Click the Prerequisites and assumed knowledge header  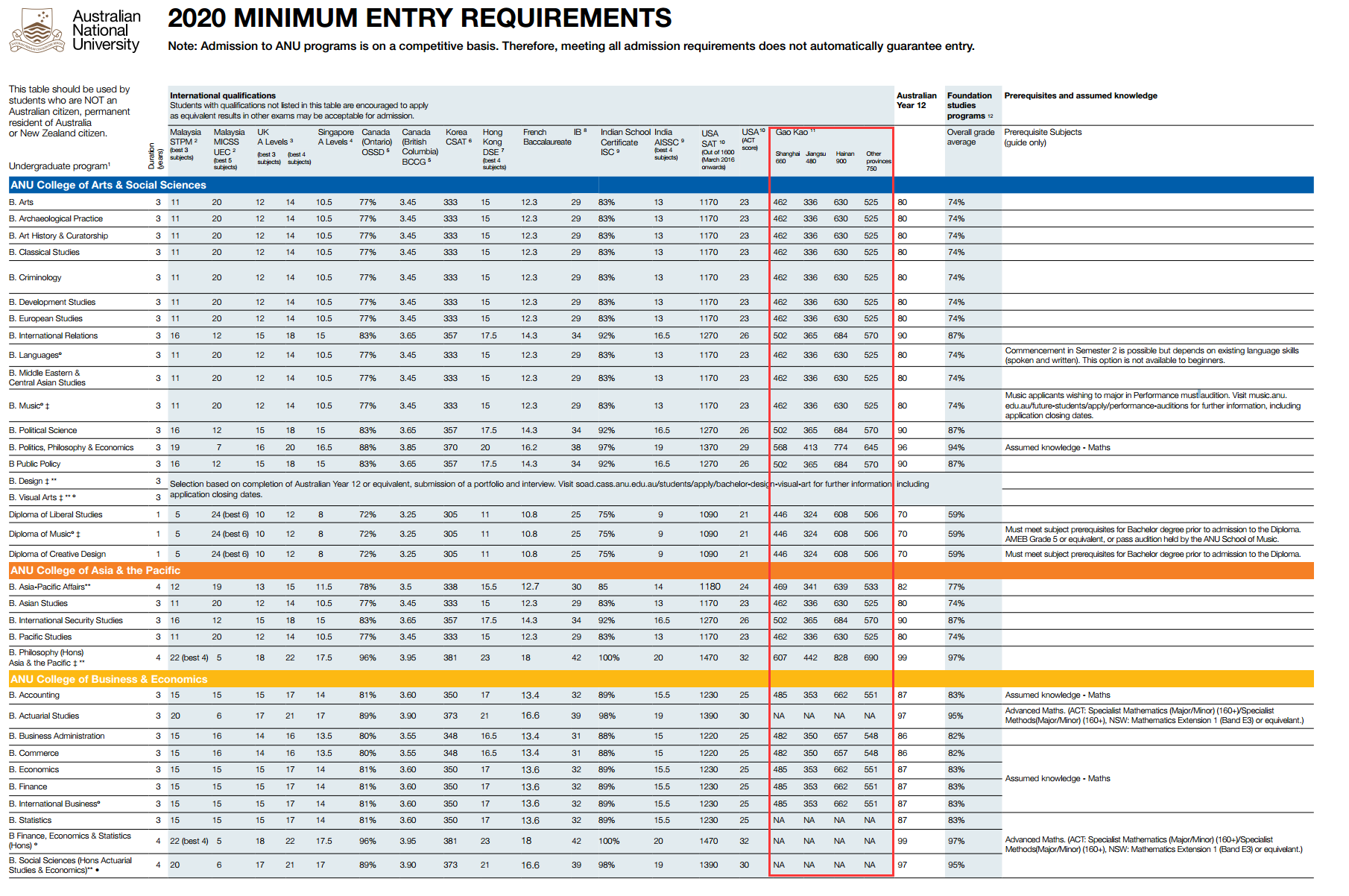pyautogui.click(x=1080, y=95)
